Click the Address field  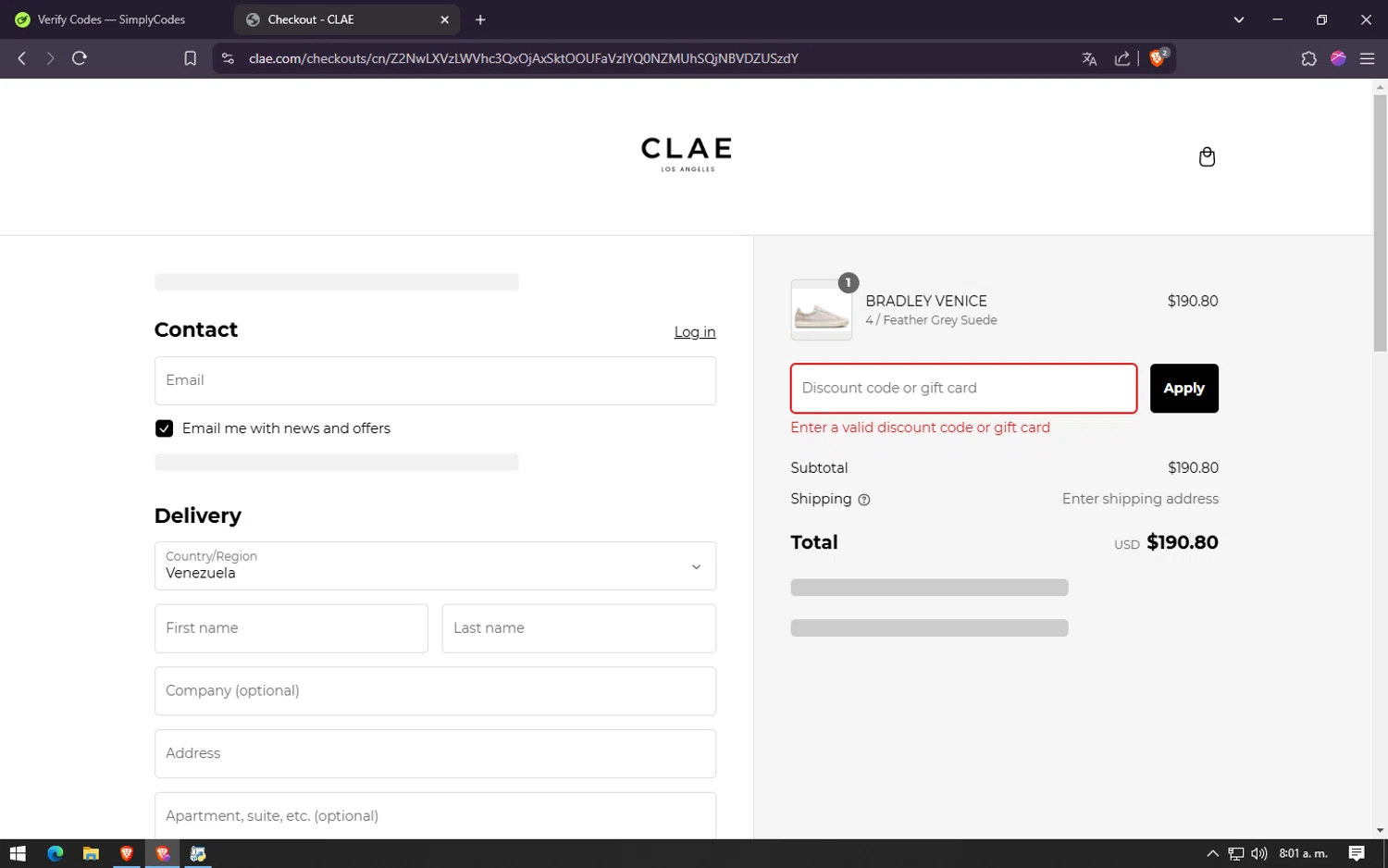coord(435,753)
